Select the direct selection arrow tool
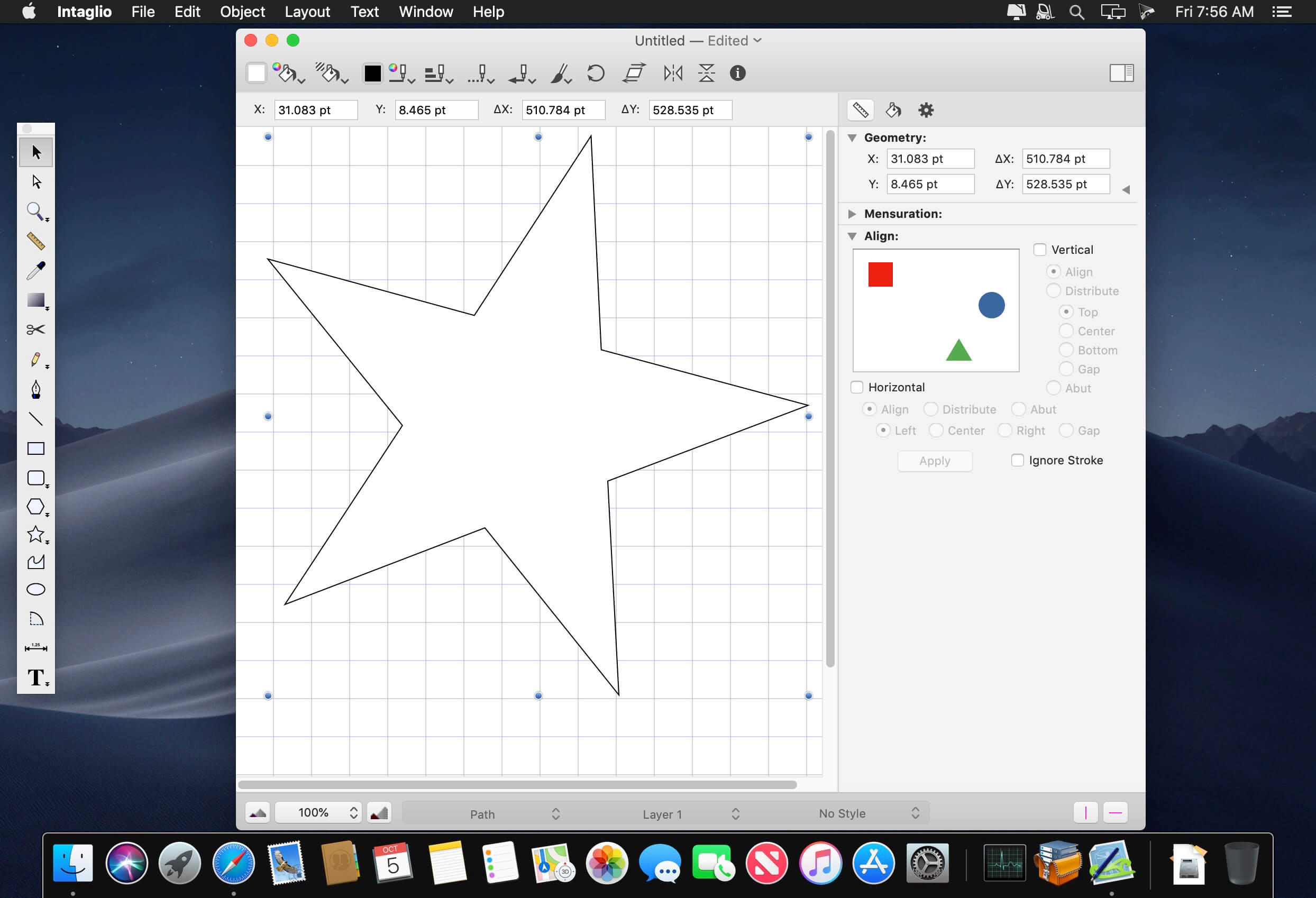The width and height of the screenshot is (1316, 898). (x=36, y=182)
